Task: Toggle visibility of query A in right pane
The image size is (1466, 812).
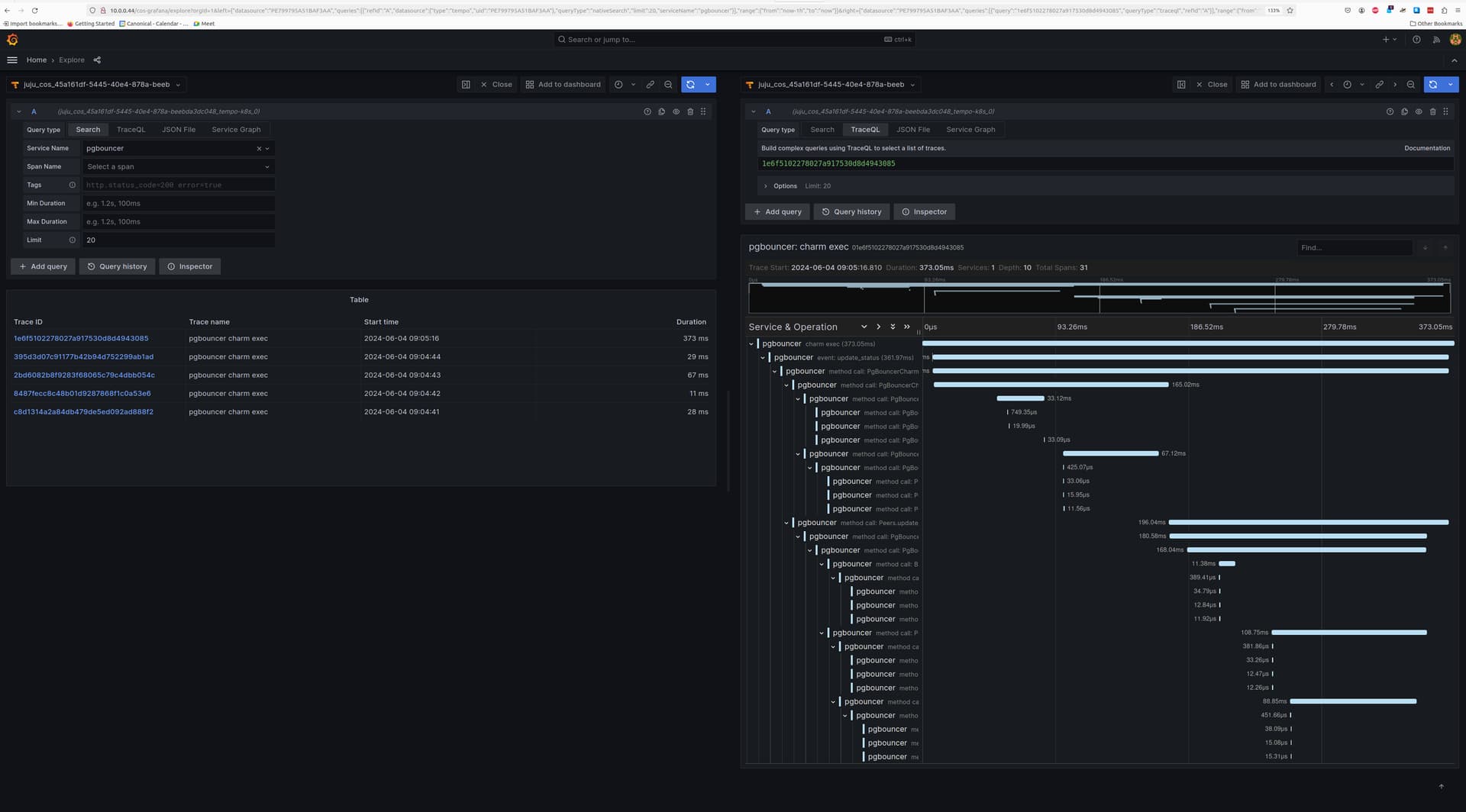Action: 1419,111
